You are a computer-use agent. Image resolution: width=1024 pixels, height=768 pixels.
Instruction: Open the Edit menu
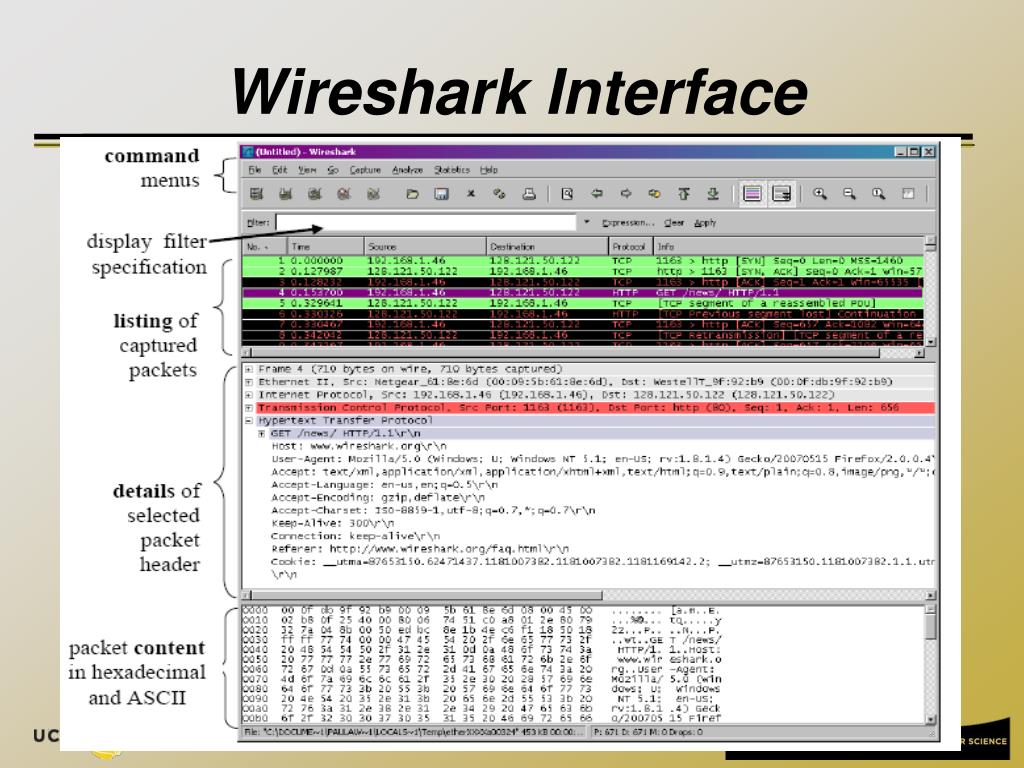click(x=280, y=170)
